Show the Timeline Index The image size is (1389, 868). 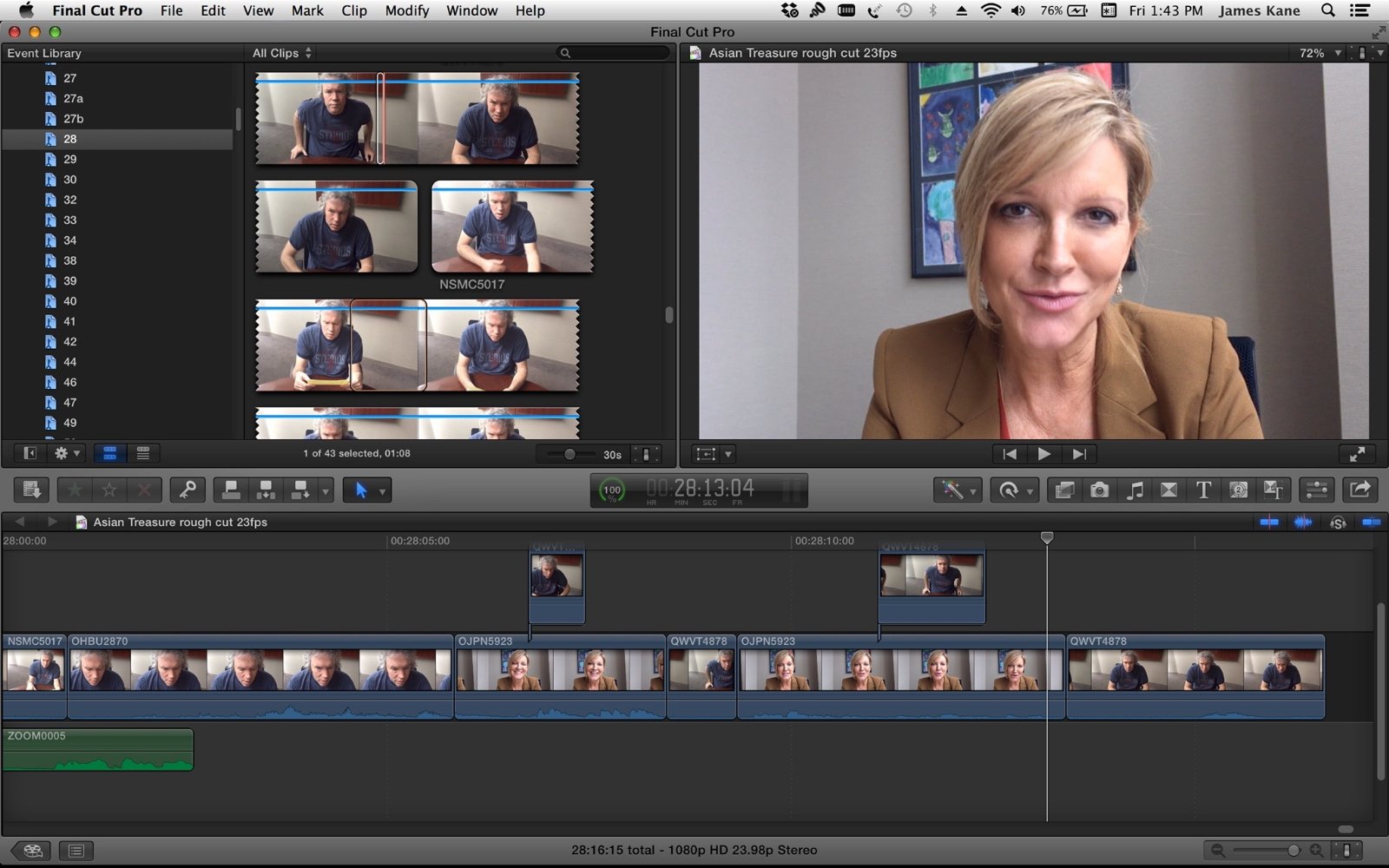(76, 851)
